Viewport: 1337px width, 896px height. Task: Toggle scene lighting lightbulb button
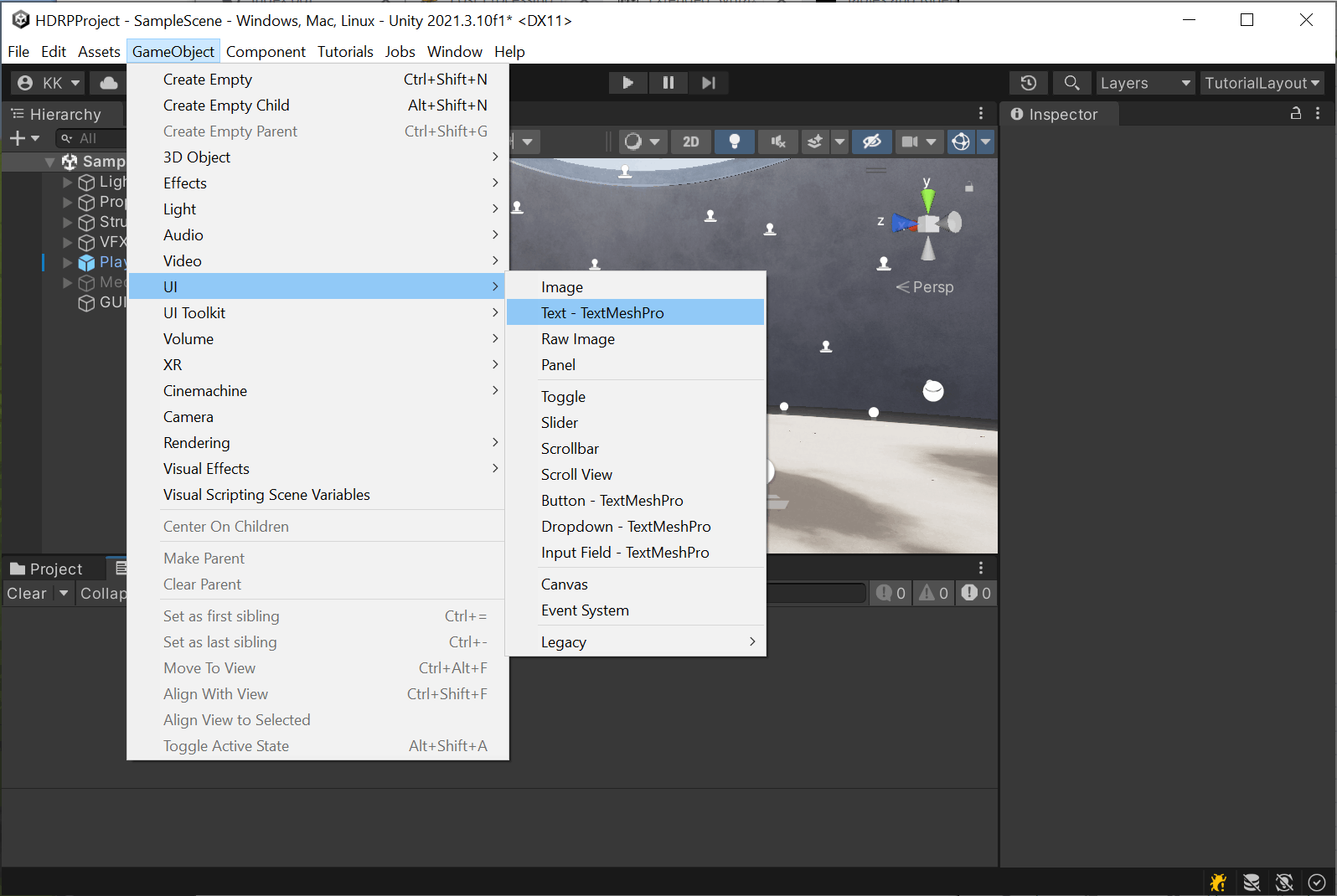point(735,142)
